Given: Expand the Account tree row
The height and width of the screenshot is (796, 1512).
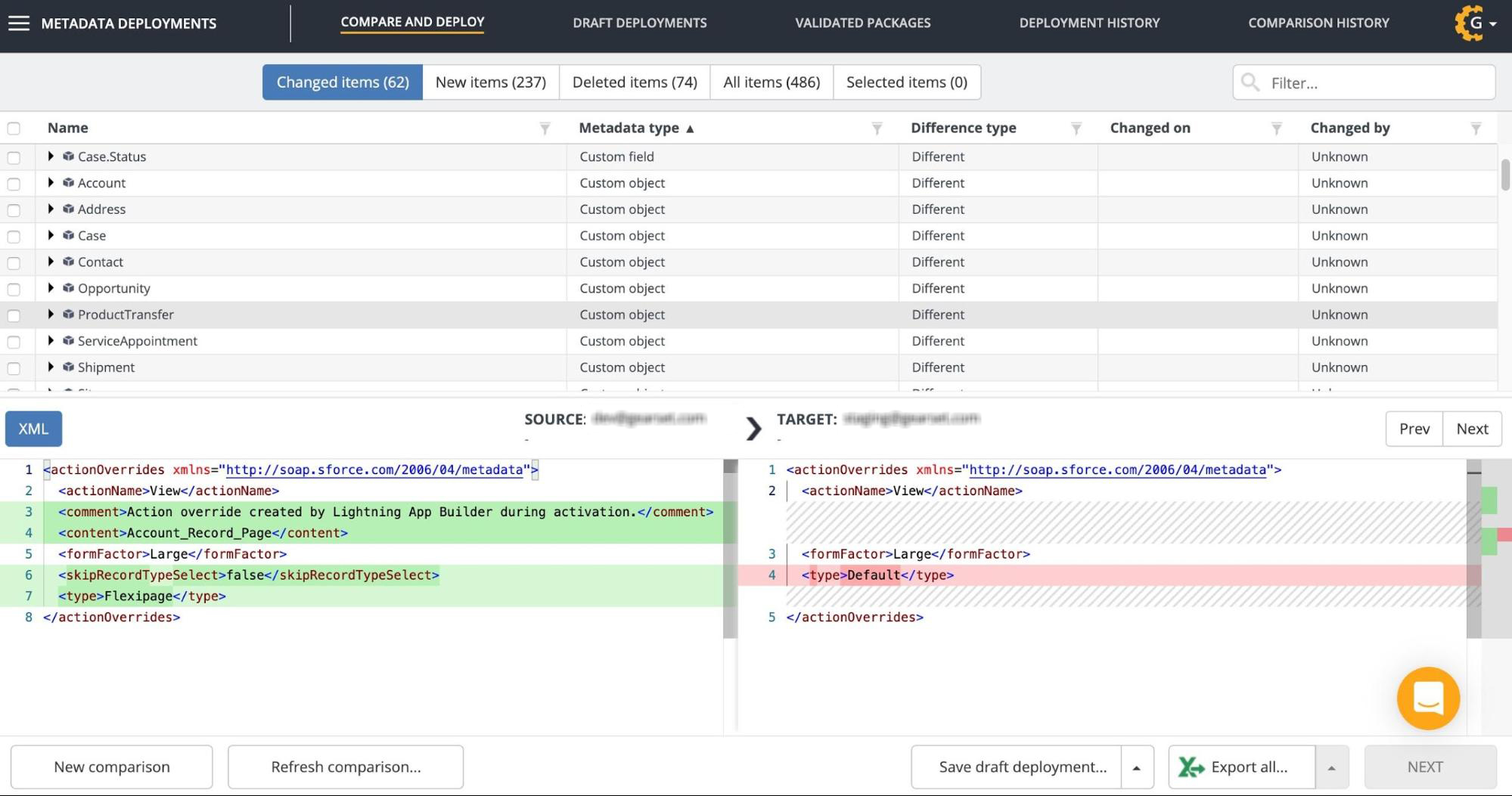Looking at the screenshot, I should (51, 183).
